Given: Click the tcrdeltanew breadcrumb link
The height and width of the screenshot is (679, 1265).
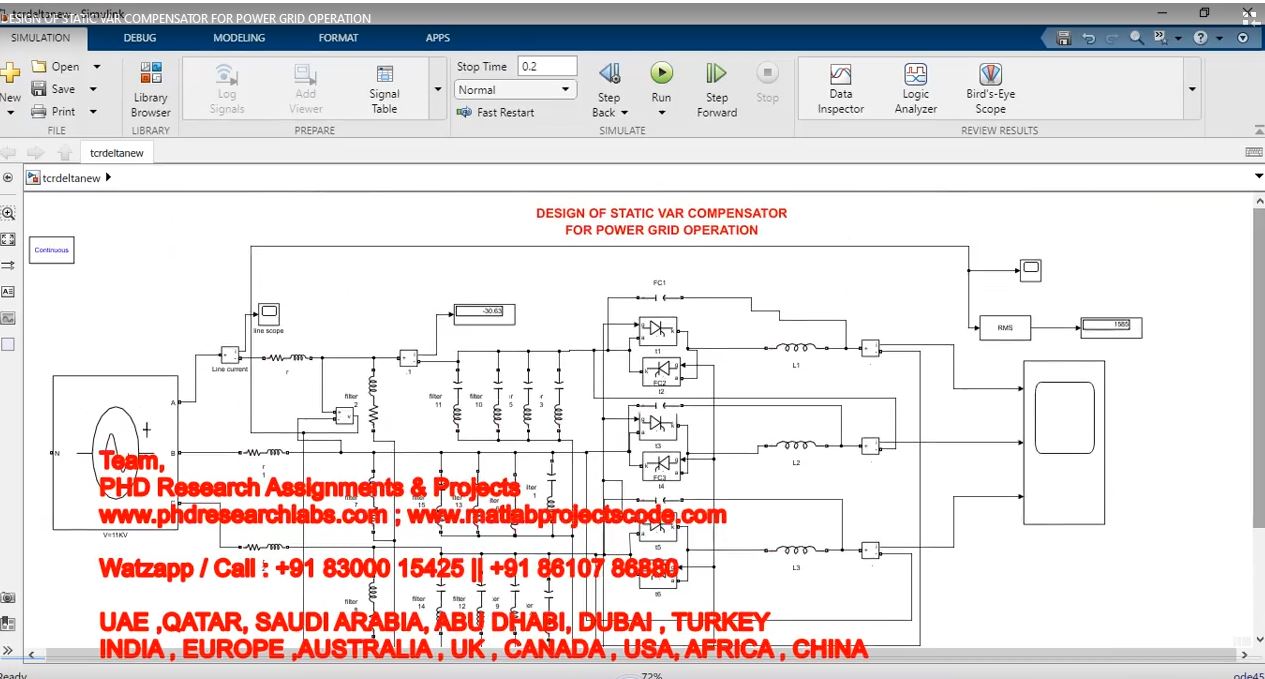Looking at the screenshot, I should click(71, 177).
